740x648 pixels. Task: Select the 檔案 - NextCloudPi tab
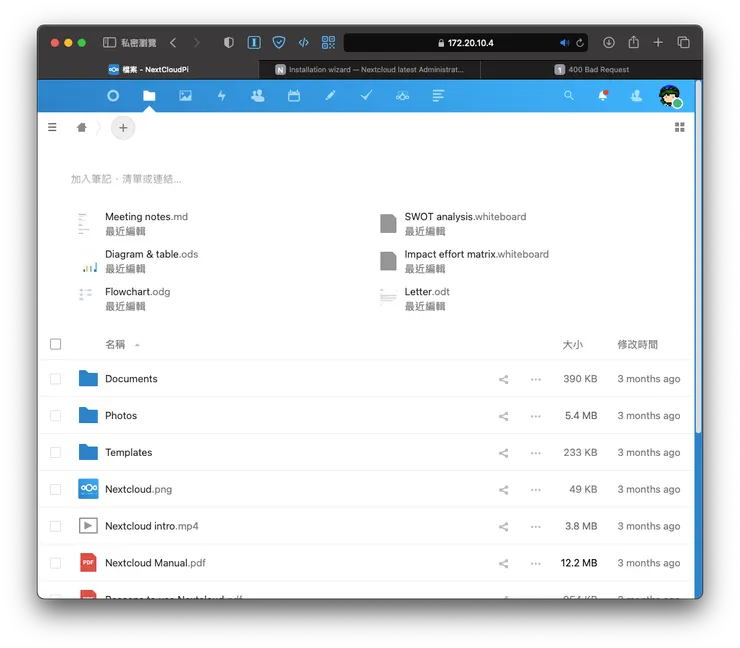(x=148, y=69)
